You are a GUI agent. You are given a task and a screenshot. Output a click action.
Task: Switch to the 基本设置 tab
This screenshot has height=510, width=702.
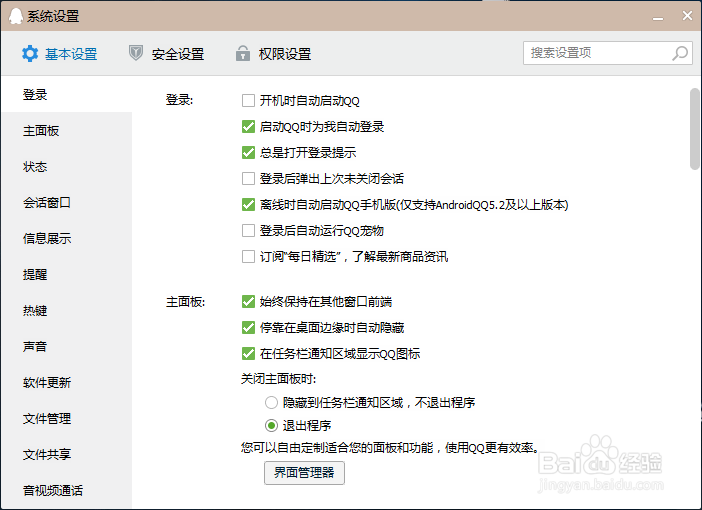[60, 54]
